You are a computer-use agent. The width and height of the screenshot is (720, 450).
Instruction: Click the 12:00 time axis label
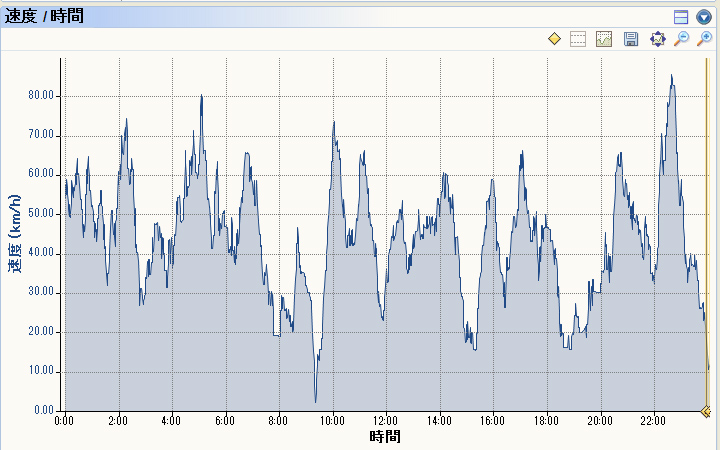click(x=385, y=421)
